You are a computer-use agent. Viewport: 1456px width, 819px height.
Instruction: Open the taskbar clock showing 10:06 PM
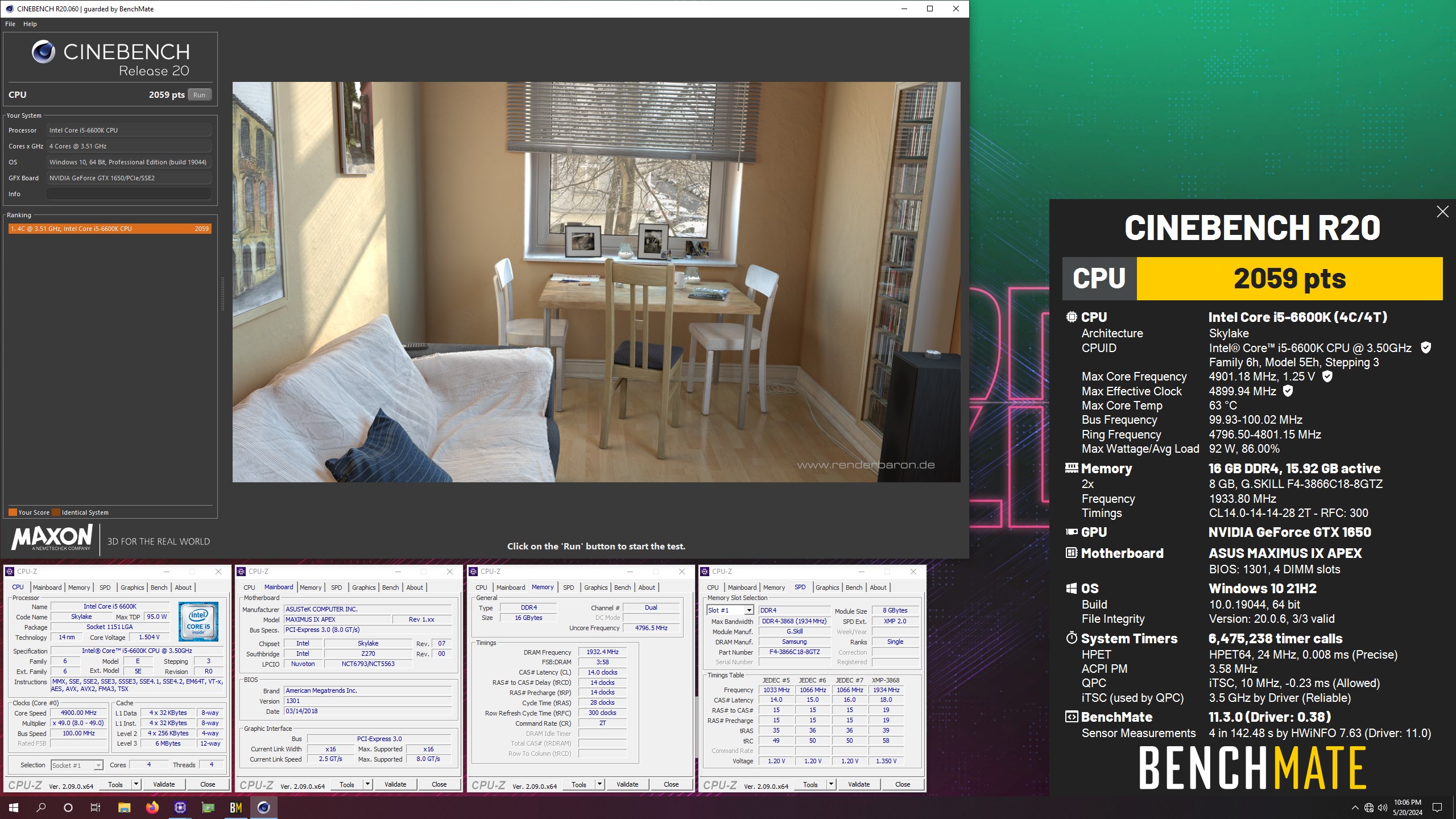(1408, 807)
